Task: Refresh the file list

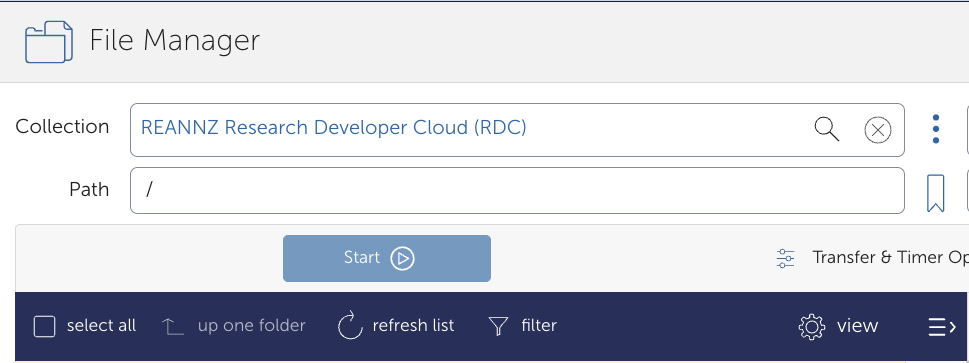Action: pyautogui.click(x=396, y=326)
